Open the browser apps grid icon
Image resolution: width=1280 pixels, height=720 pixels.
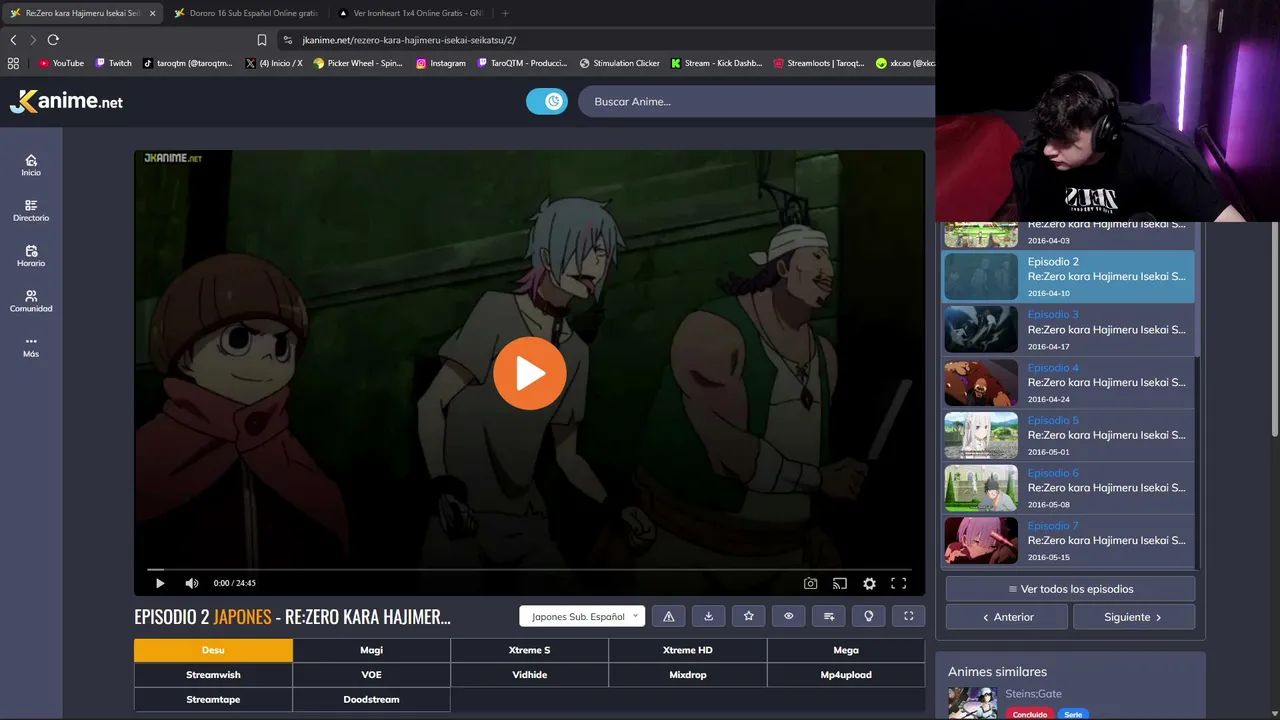coord(13,63)
